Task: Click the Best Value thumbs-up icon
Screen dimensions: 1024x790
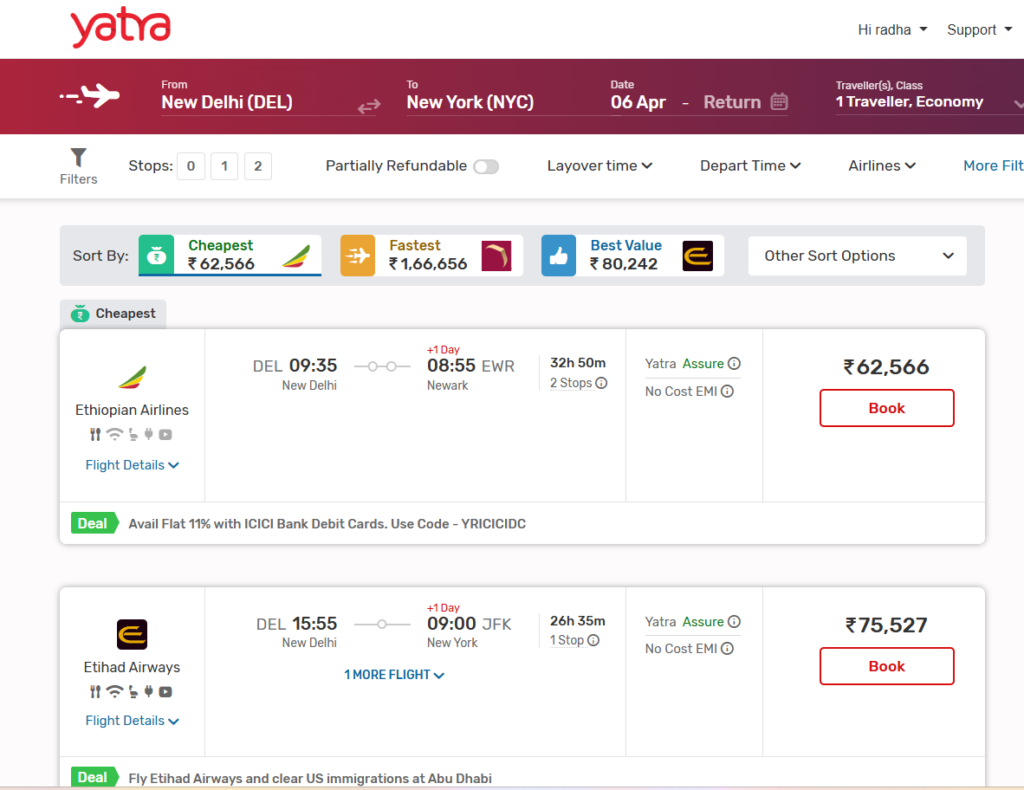Action: [558, 255]
